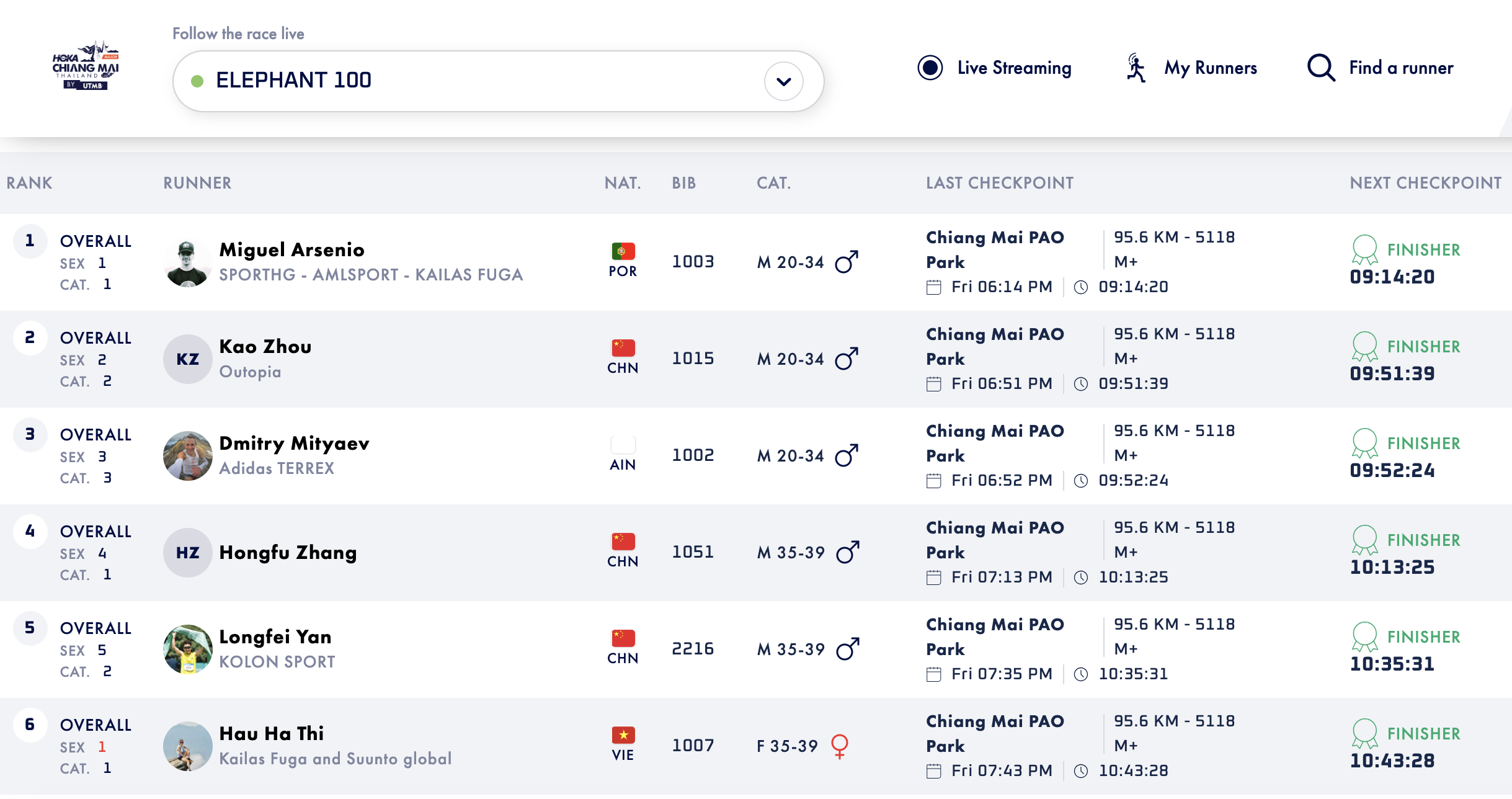
Task: Click Miguel Arsenio's finisher medal icon
Action: tap(1364, 249)
